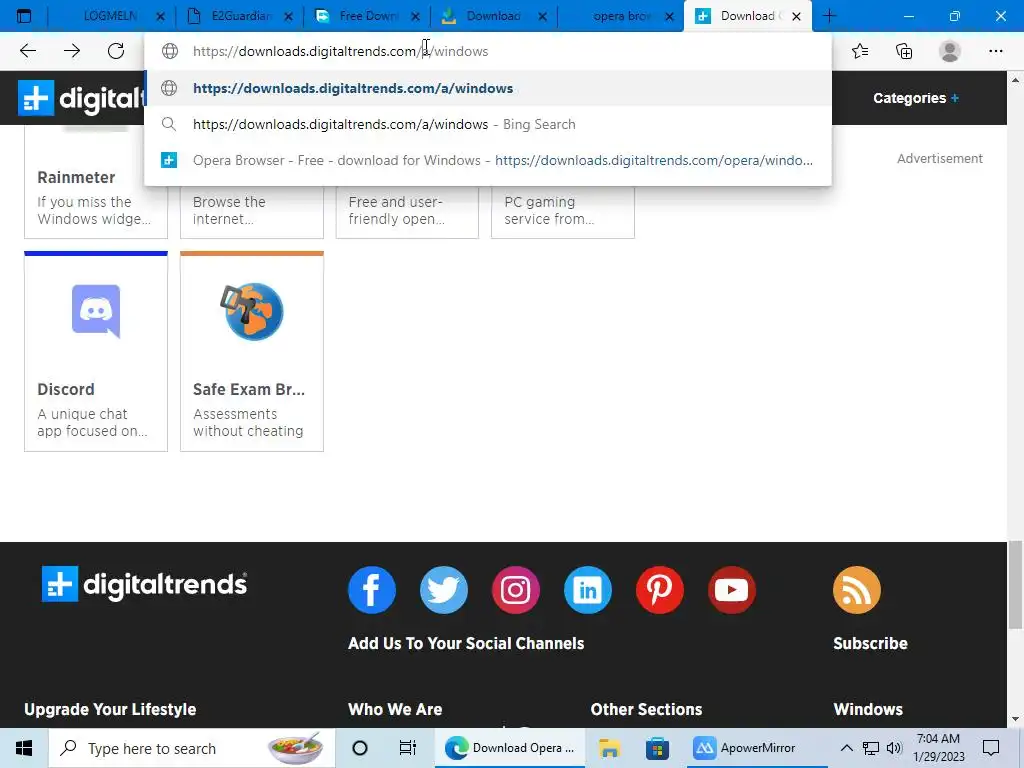The width and height of the screenshot is (1024, 768).
Task: Open the volume control in tray
Action: pyautogui.click(x=894, y=748)
